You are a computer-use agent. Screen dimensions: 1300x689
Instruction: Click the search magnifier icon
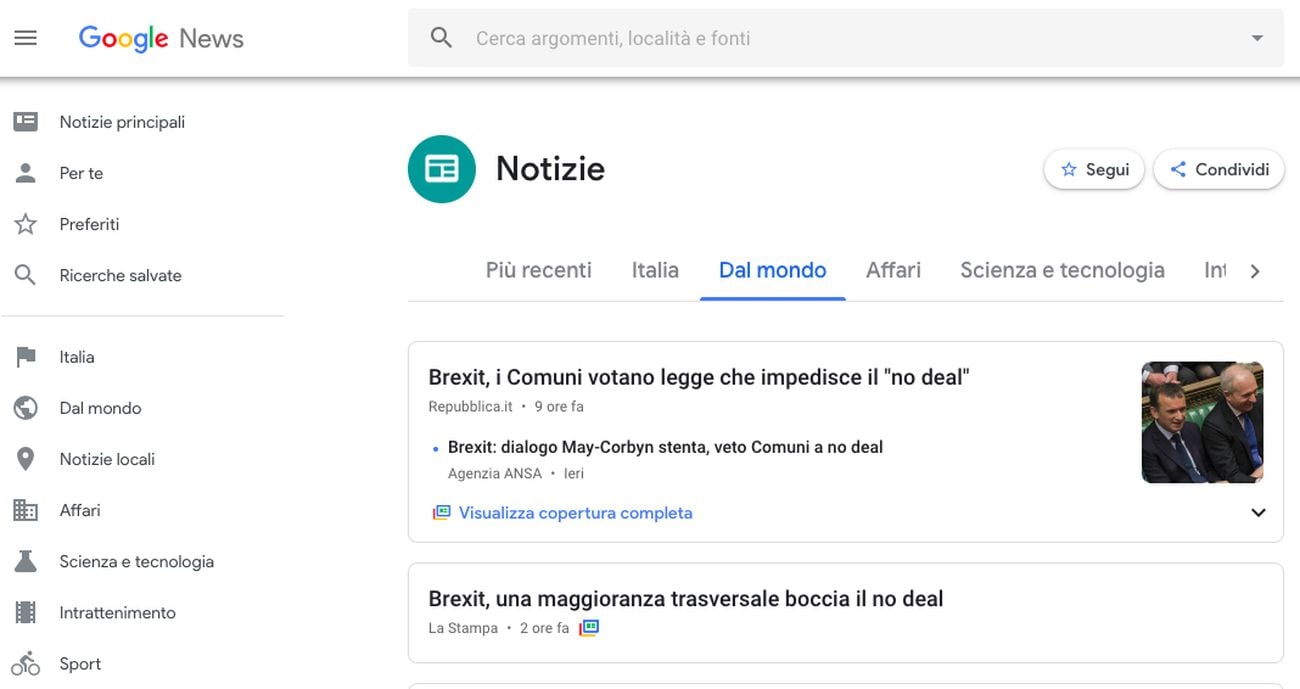coord(441,38)
